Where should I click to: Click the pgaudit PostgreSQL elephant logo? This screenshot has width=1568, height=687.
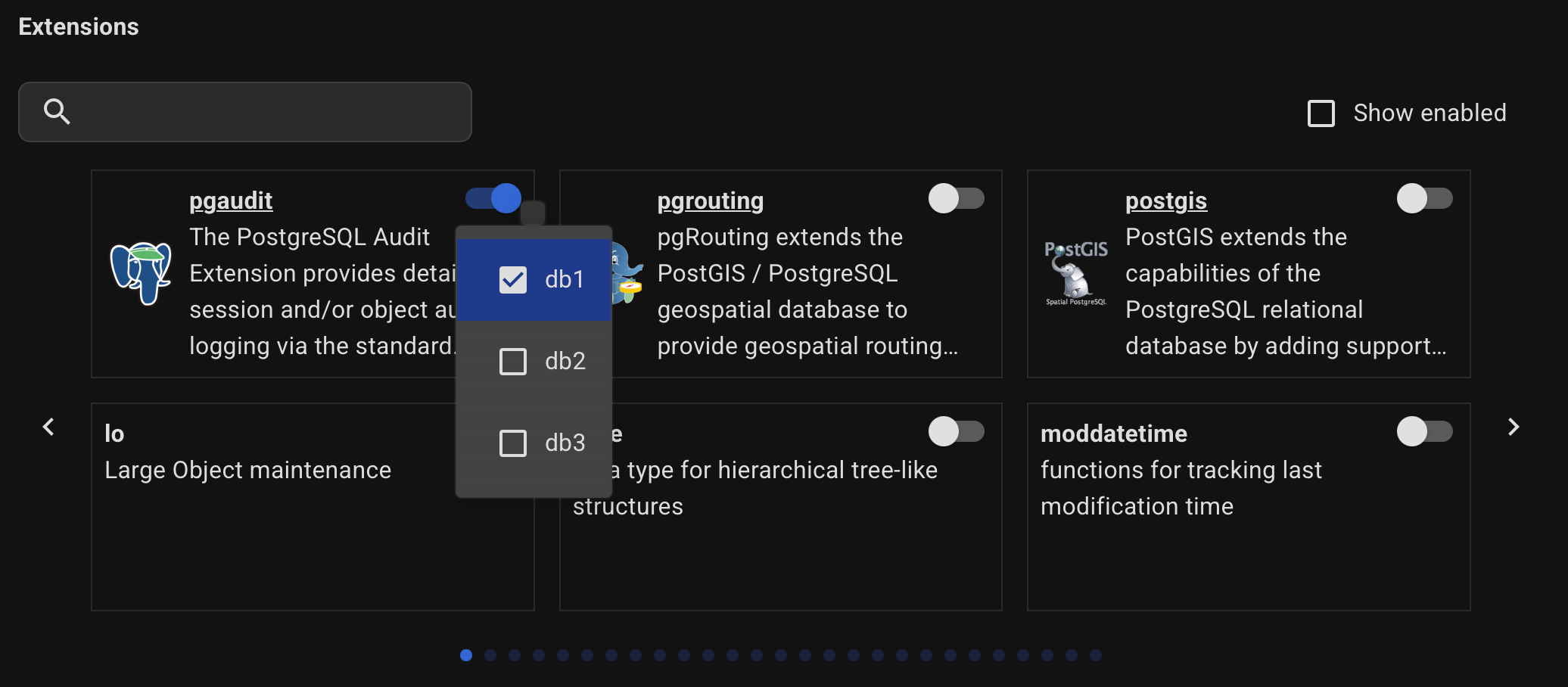click(x=141, y=272)
